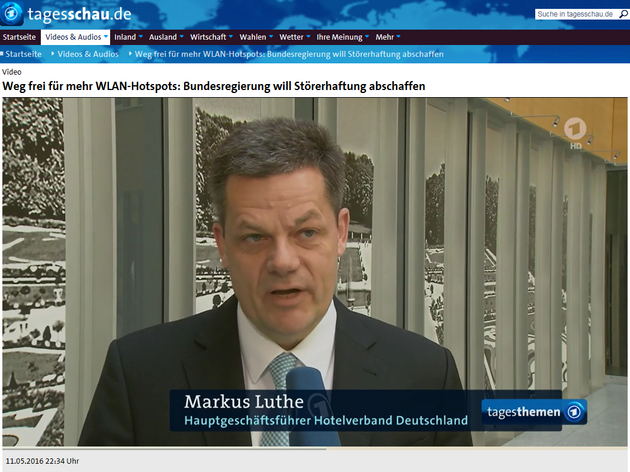Open the Startseite menu item
The width and height of the screenshot is (630, 472).
tap(20, 37)
